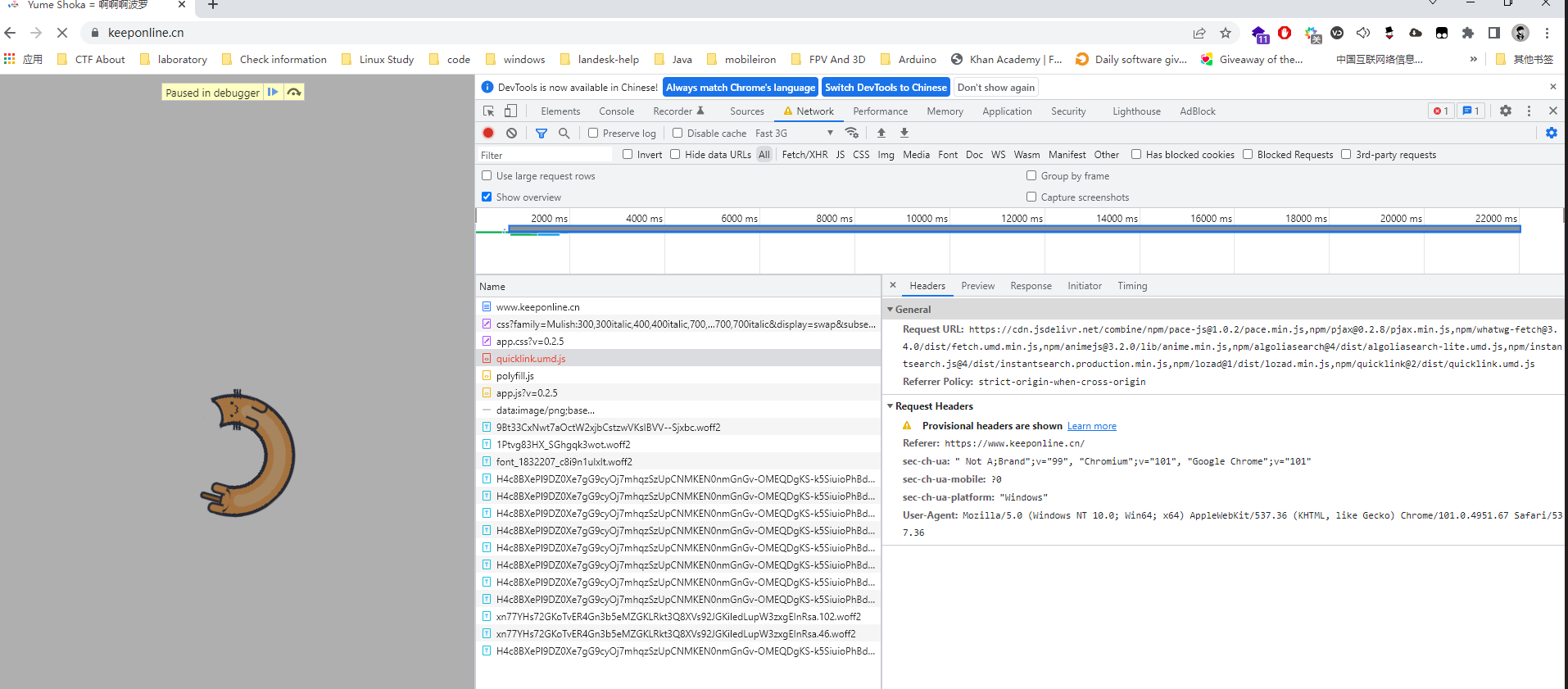Collapse the General headers section
The image size is (1568, 689).
pos(890,310)
